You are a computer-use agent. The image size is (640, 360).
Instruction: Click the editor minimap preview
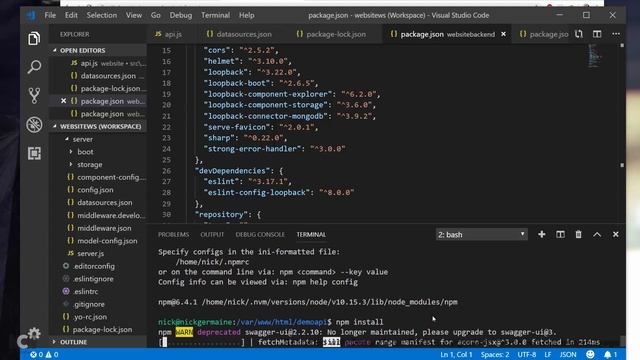(595, 56)
